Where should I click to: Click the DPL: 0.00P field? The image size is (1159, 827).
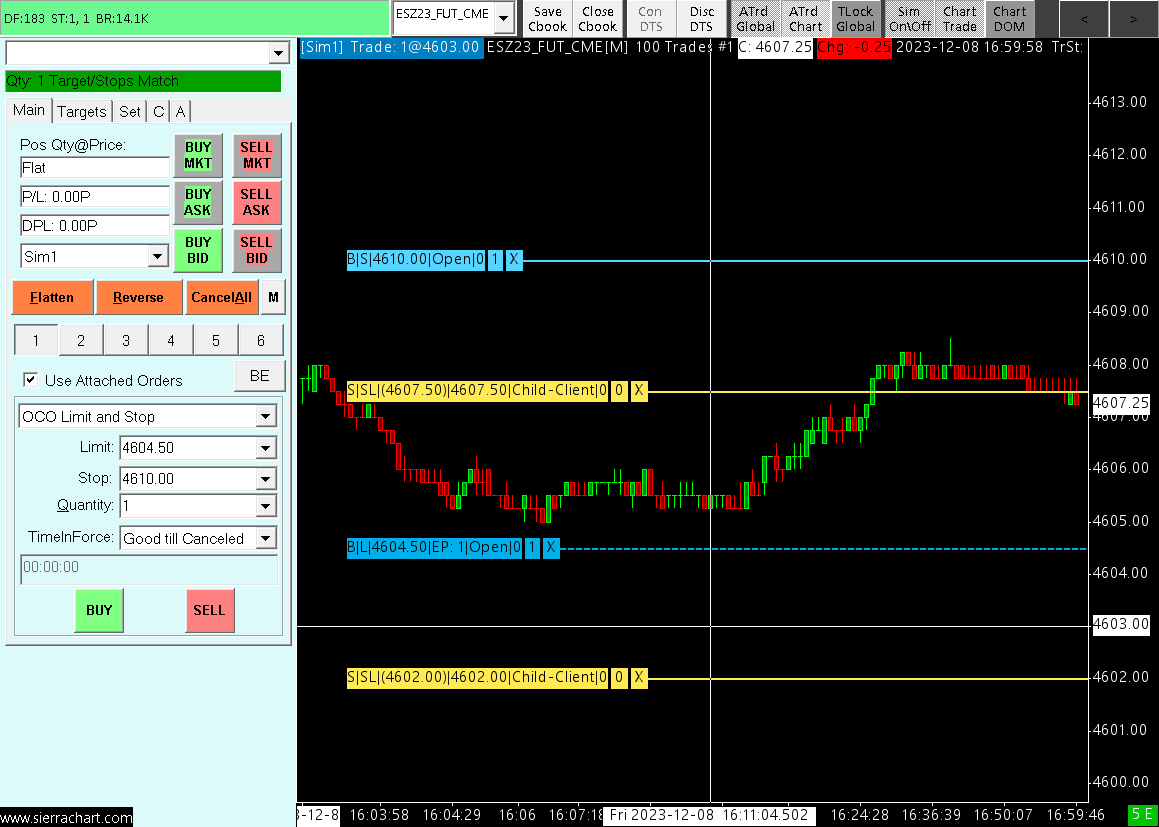coord(95,225)
